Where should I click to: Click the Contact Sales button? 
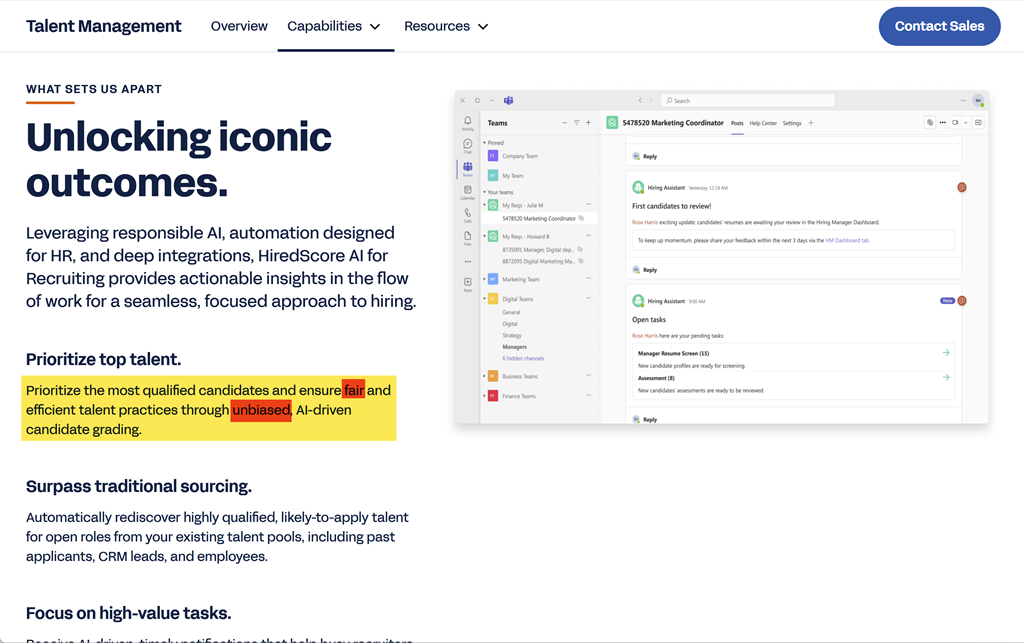(x=939, y=26)
